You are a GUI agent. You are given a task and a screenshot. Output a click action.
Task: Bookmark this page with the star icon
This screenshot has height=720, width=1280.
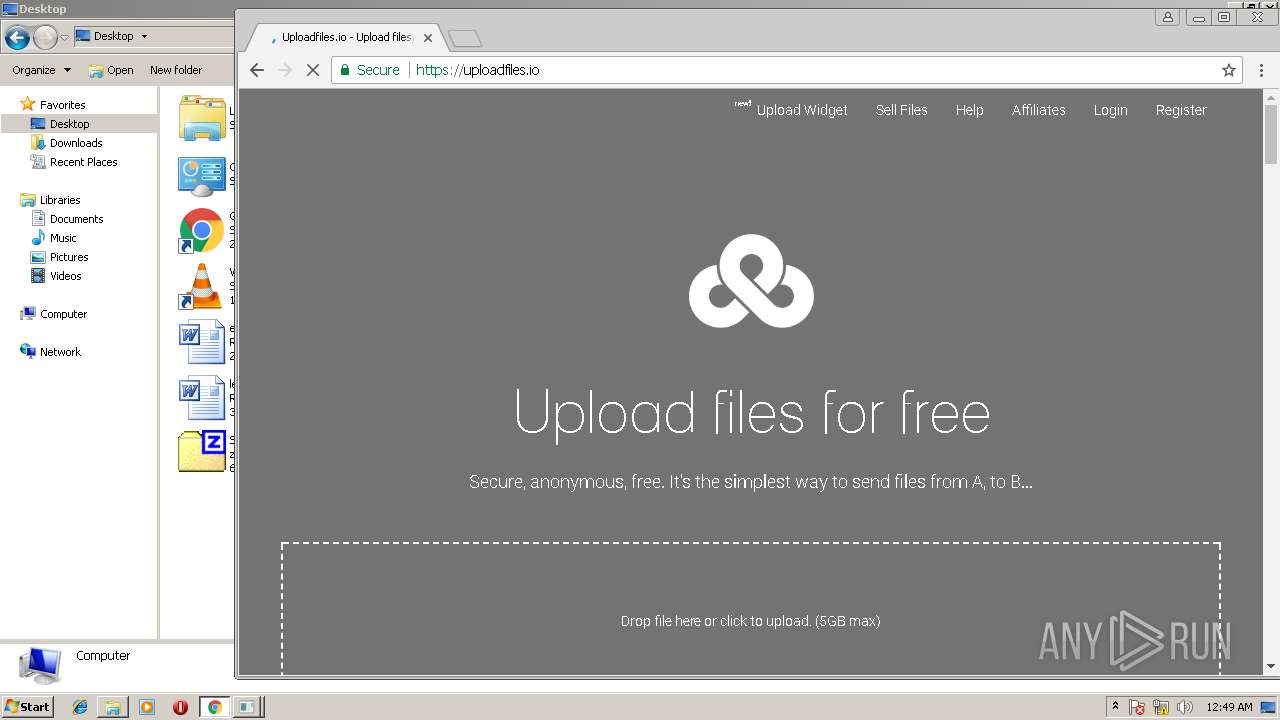1229,70
